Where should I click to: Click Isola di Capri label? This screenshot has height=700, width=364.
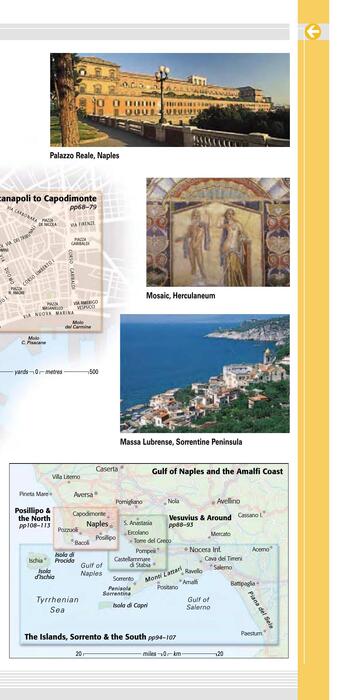(x=130, y=605)
